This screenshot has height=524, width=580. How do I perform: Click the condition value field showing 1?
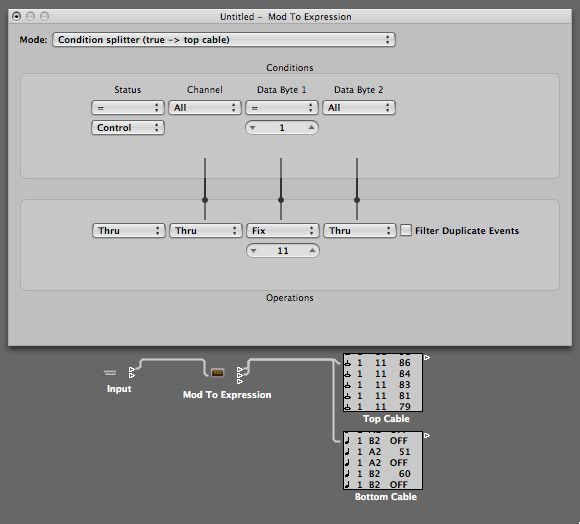[281, 128]
